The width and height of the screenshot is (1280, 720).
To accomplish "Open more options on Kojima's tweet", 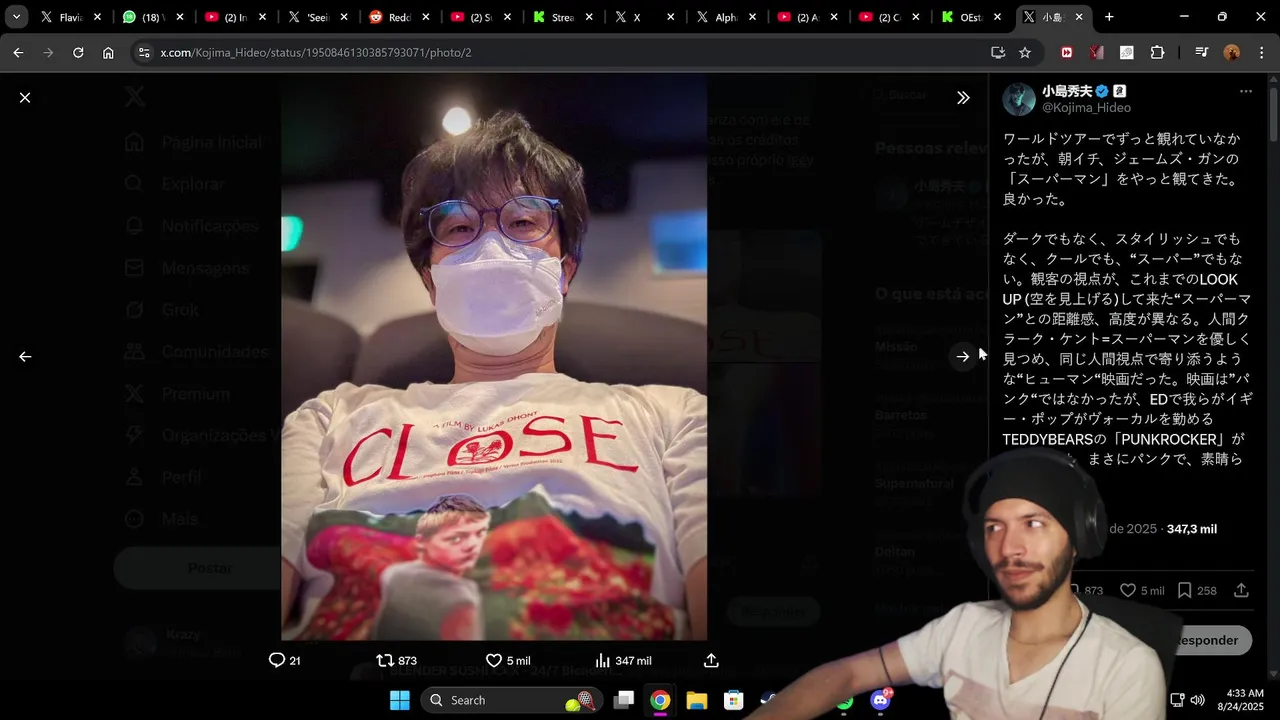I will [x=1245, y=91].
